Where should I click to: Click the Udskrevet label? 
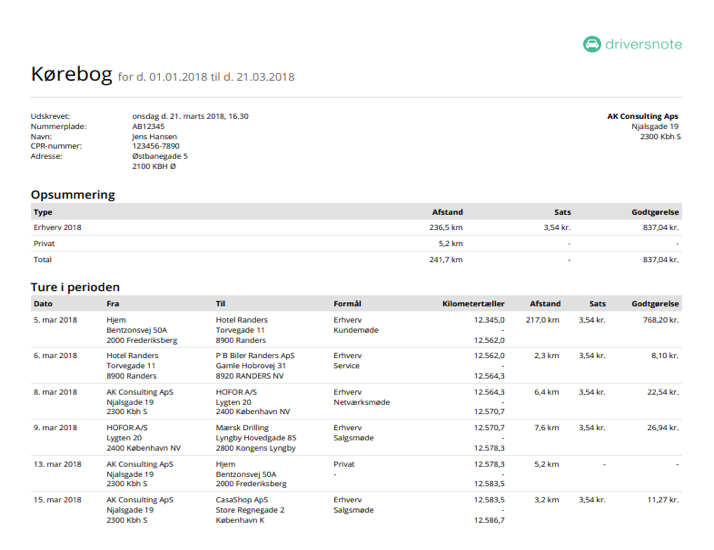click(x=50, y=116)
